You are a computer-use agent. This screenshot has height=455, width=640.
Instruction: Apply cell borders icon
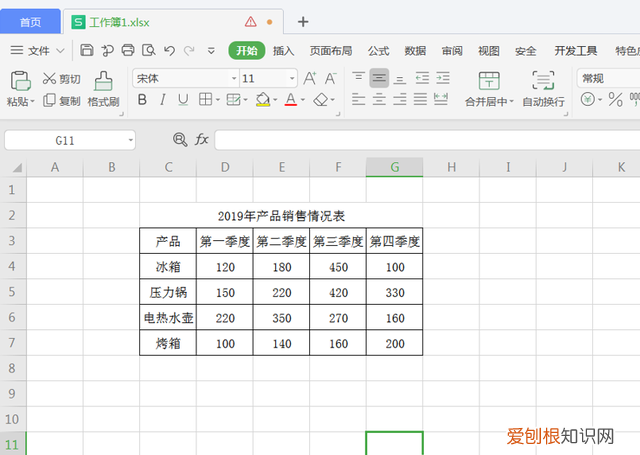205,99
